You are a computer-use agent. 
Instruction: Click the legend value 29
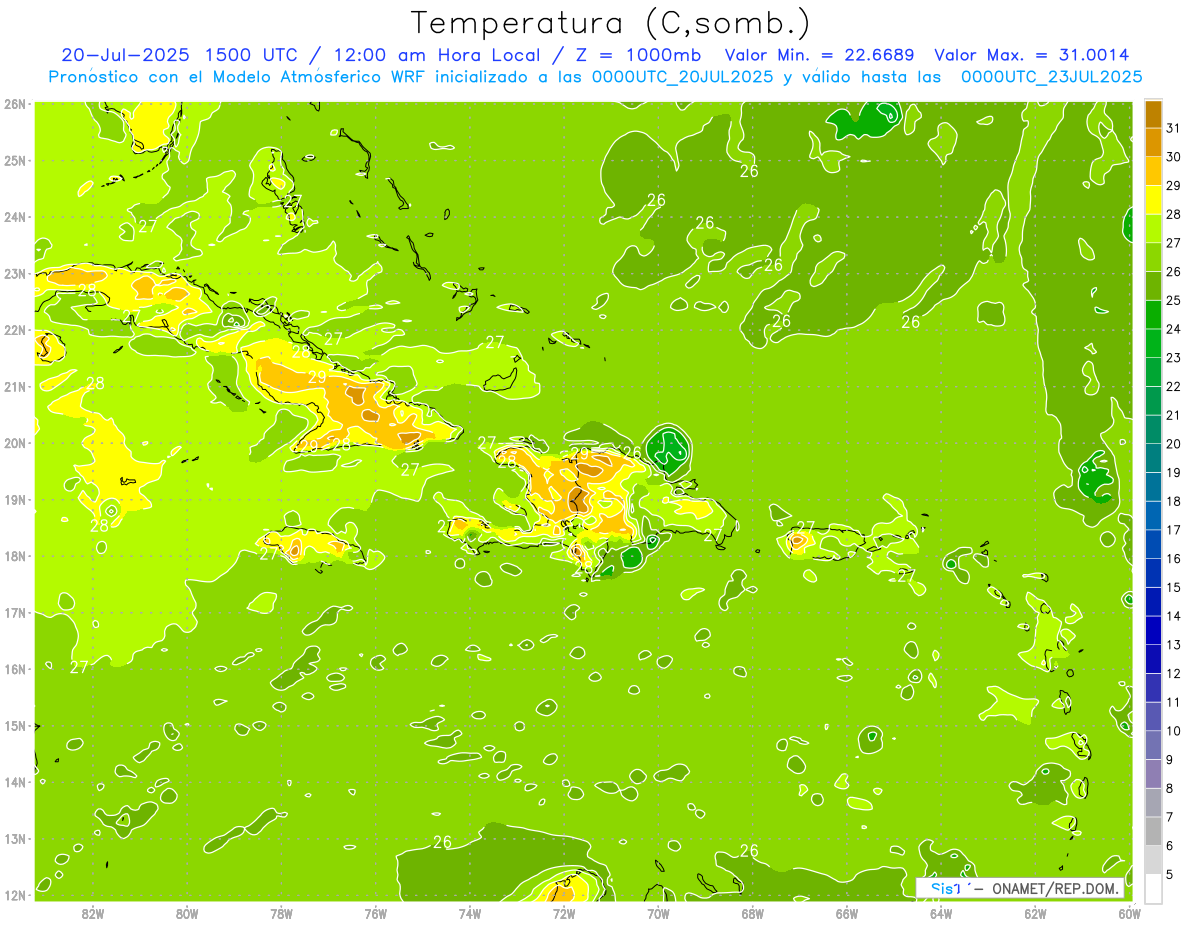[x=1173, y=185]
